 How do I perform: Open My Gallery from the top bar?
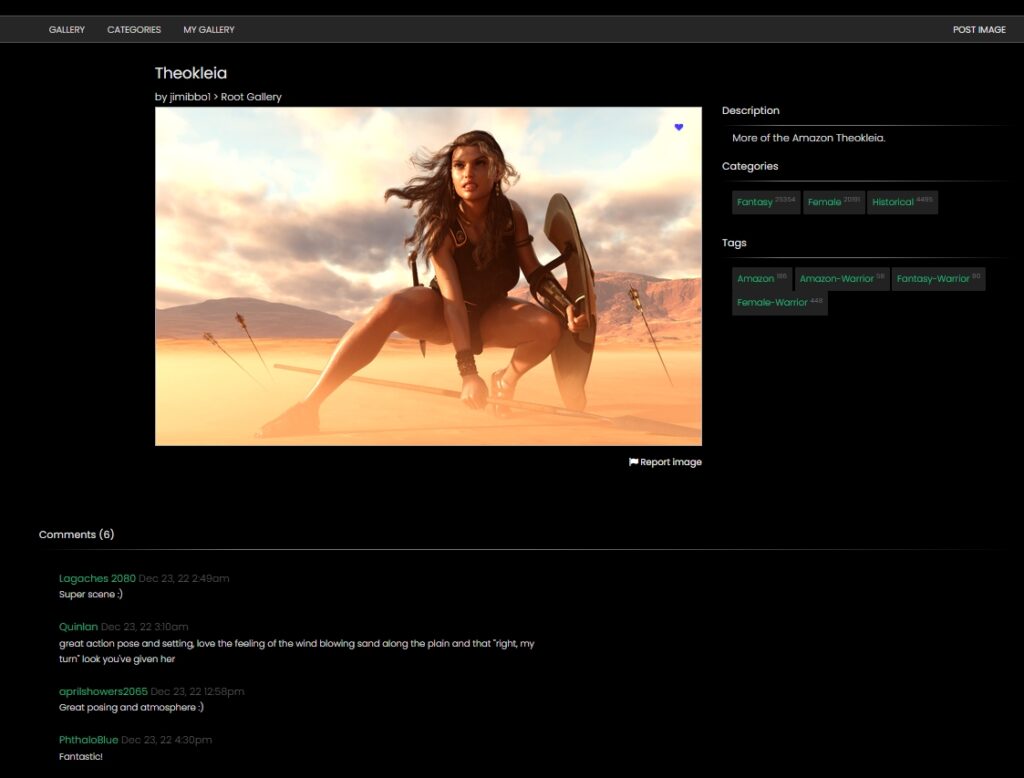[x=209, y=30]
